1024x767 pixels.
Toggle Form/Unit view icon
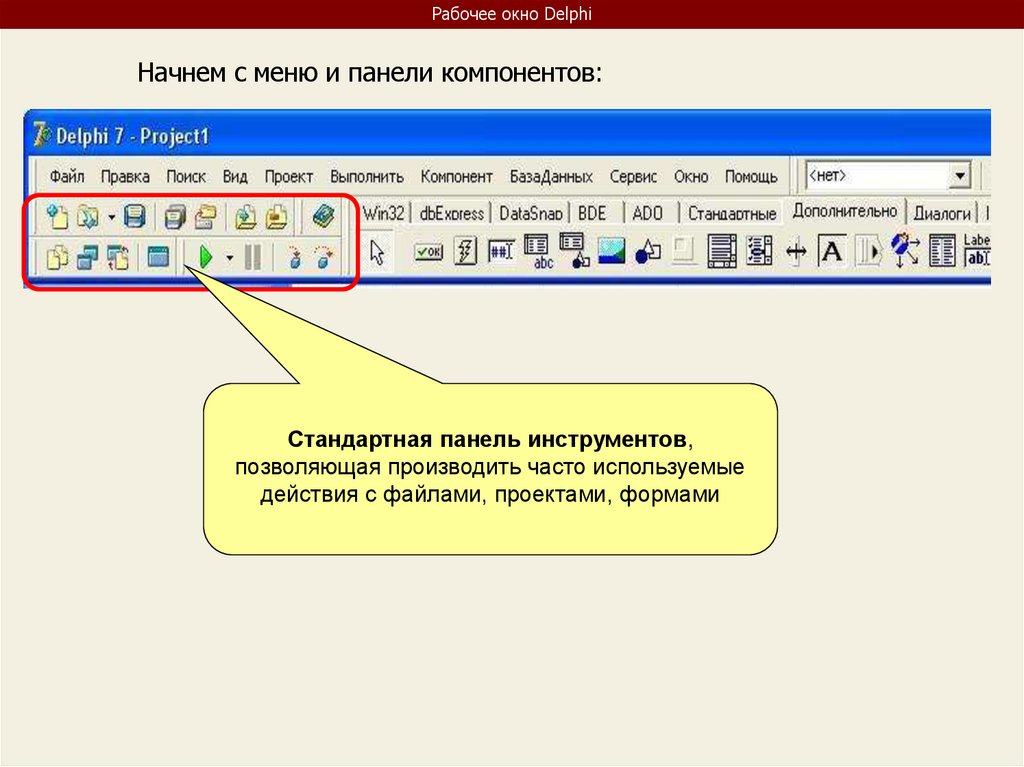[x=118, y=257]
